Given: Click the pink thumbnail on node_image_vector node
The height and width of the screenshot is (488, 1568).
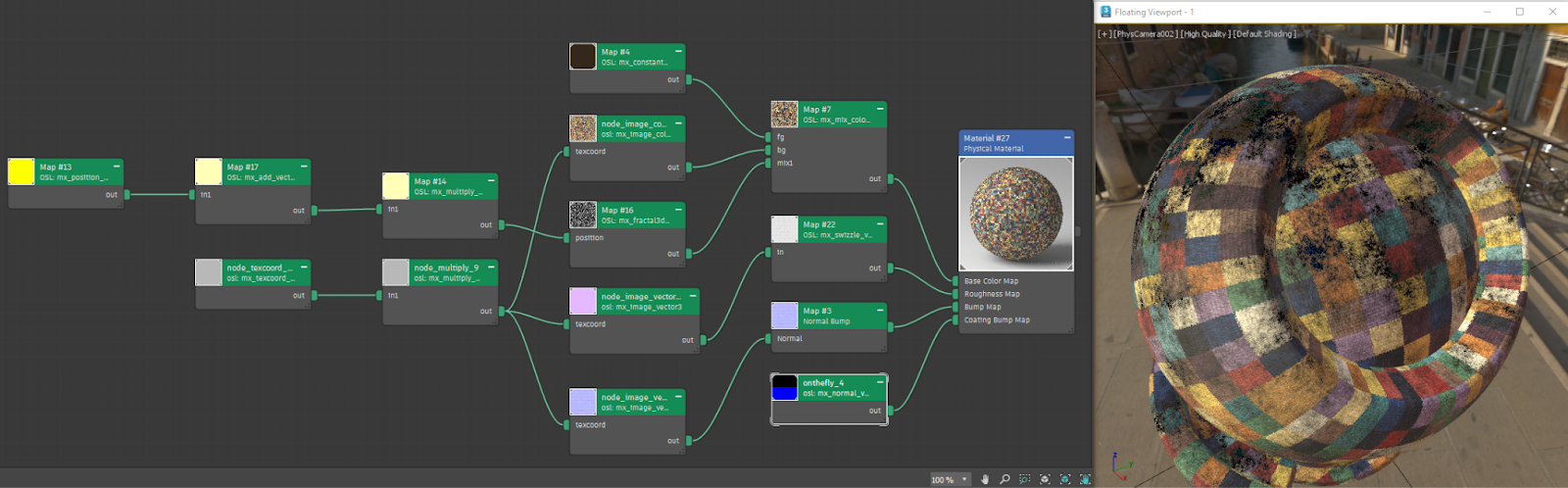Looking at the screenshot, I should 583,301.
